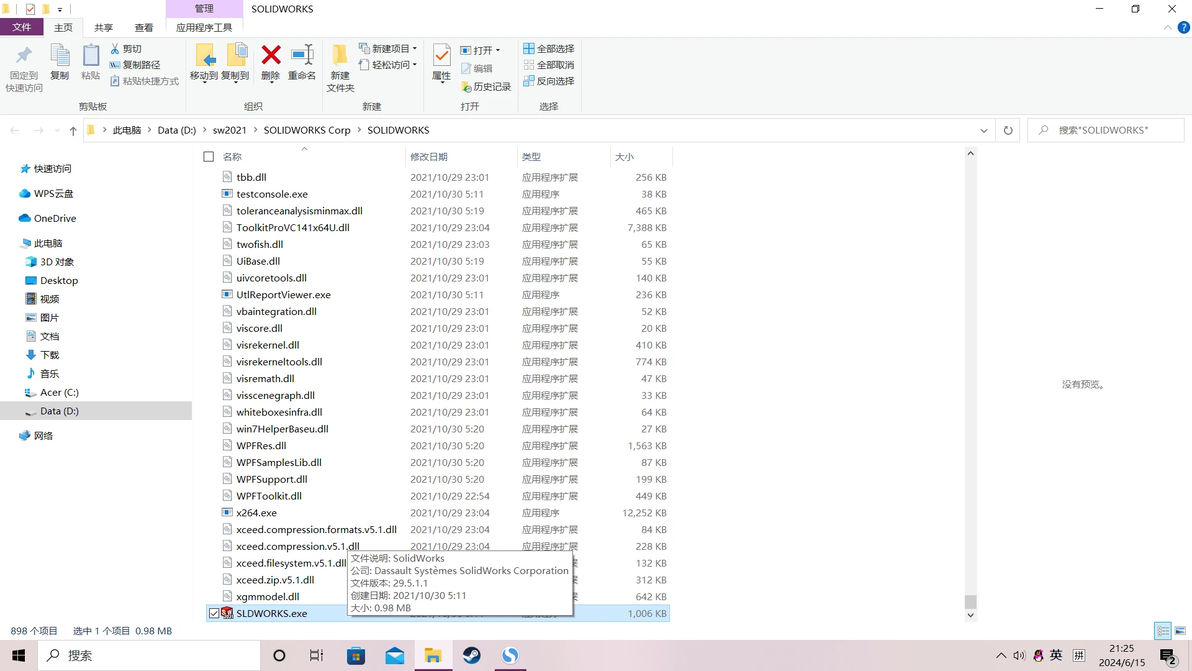This screenshot has height=671, width=1192.
Task: Cut the selected file with the scissors icon
Action: [125, 49]
